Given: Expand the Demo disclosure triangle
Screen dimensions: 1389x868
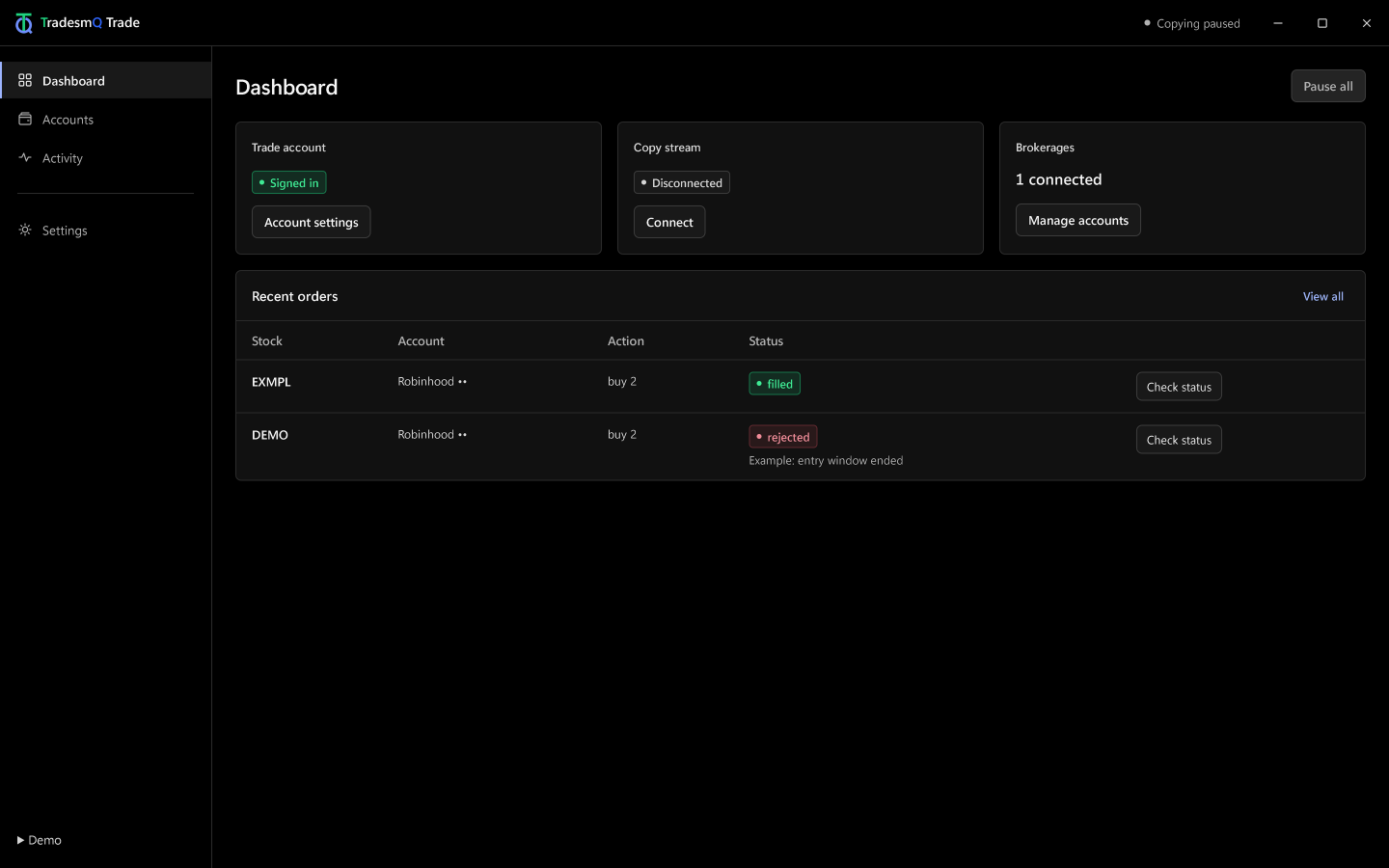Looking at the screenshot, I should click(20, 840).
